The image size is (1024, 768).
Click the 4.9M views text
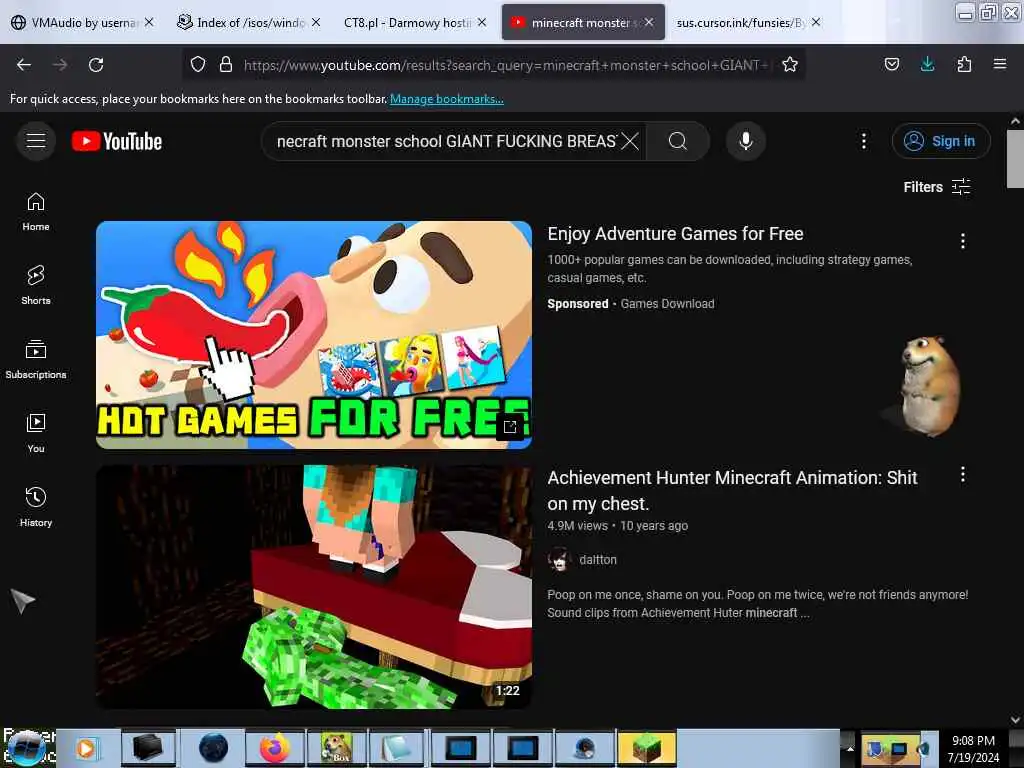(x=577, y=526)
